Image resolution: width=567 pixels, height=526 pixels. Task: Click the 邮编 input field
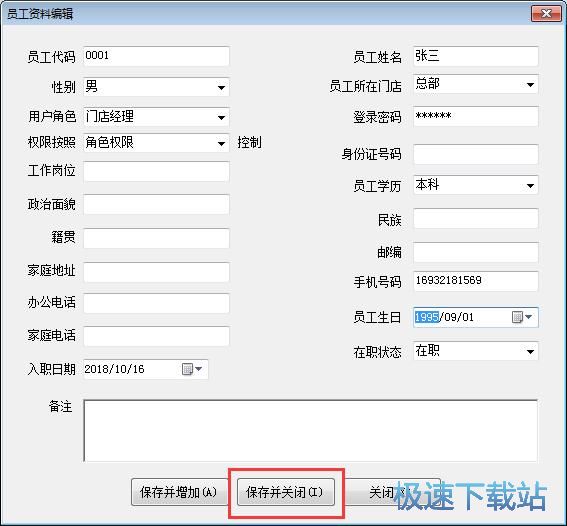[476, 252]
